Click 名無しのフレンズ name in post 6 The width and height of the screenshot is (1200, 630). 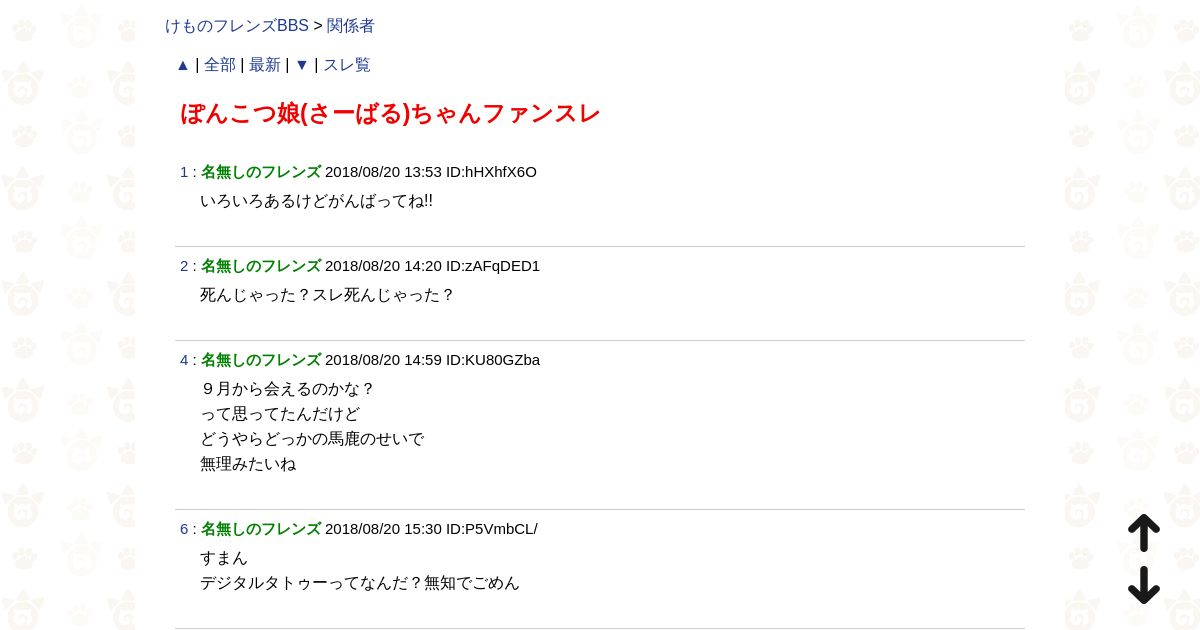coord(261,529)
